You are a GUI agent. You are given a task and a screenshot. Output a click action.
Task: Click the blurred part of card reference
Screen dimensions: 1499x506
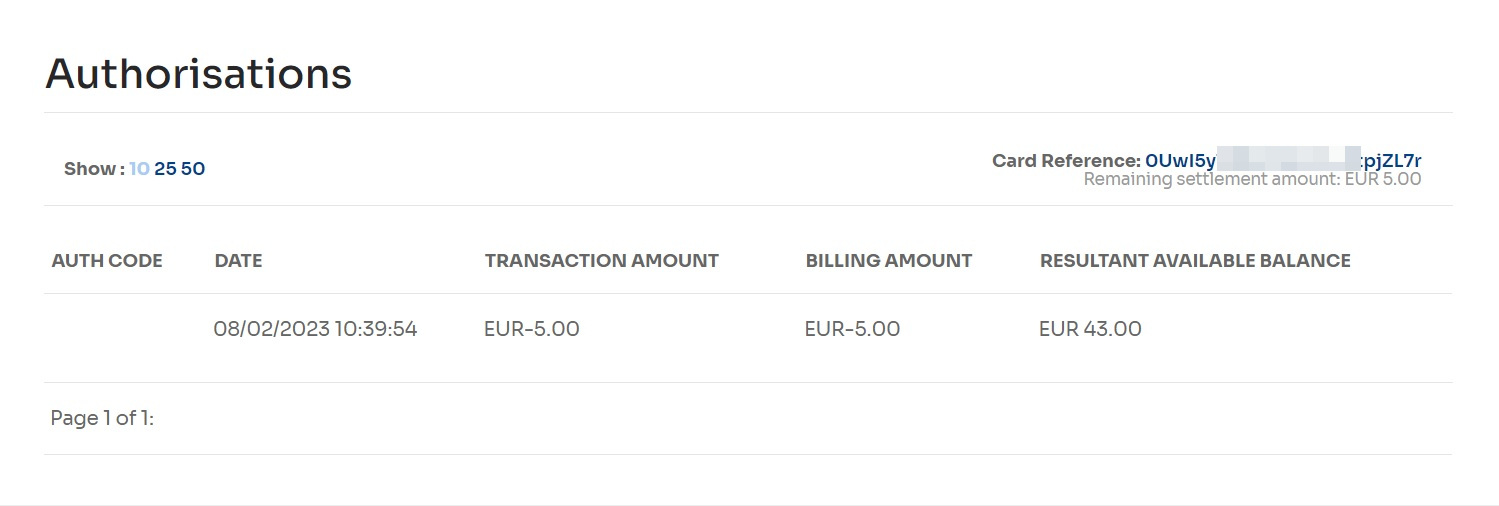tap(1289, 160)
